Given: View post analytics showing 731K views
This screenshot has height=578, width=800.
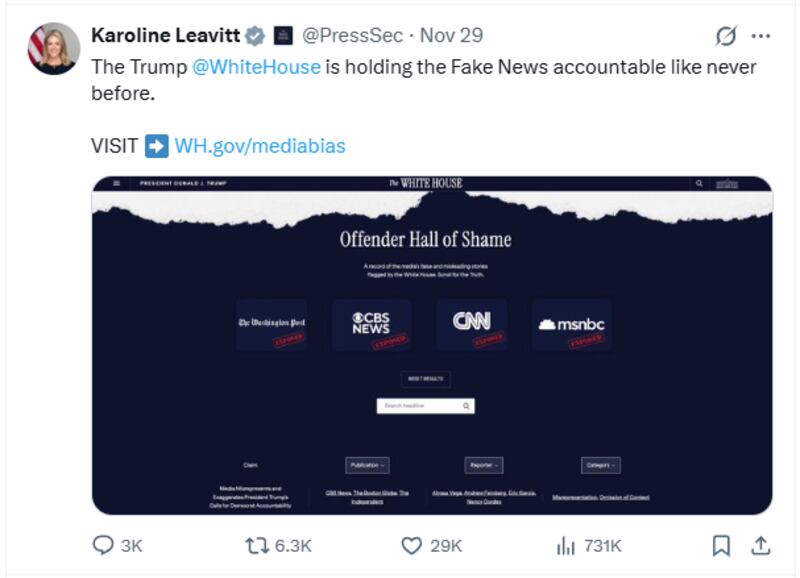Looking at the screenshot, I should 564,544.
